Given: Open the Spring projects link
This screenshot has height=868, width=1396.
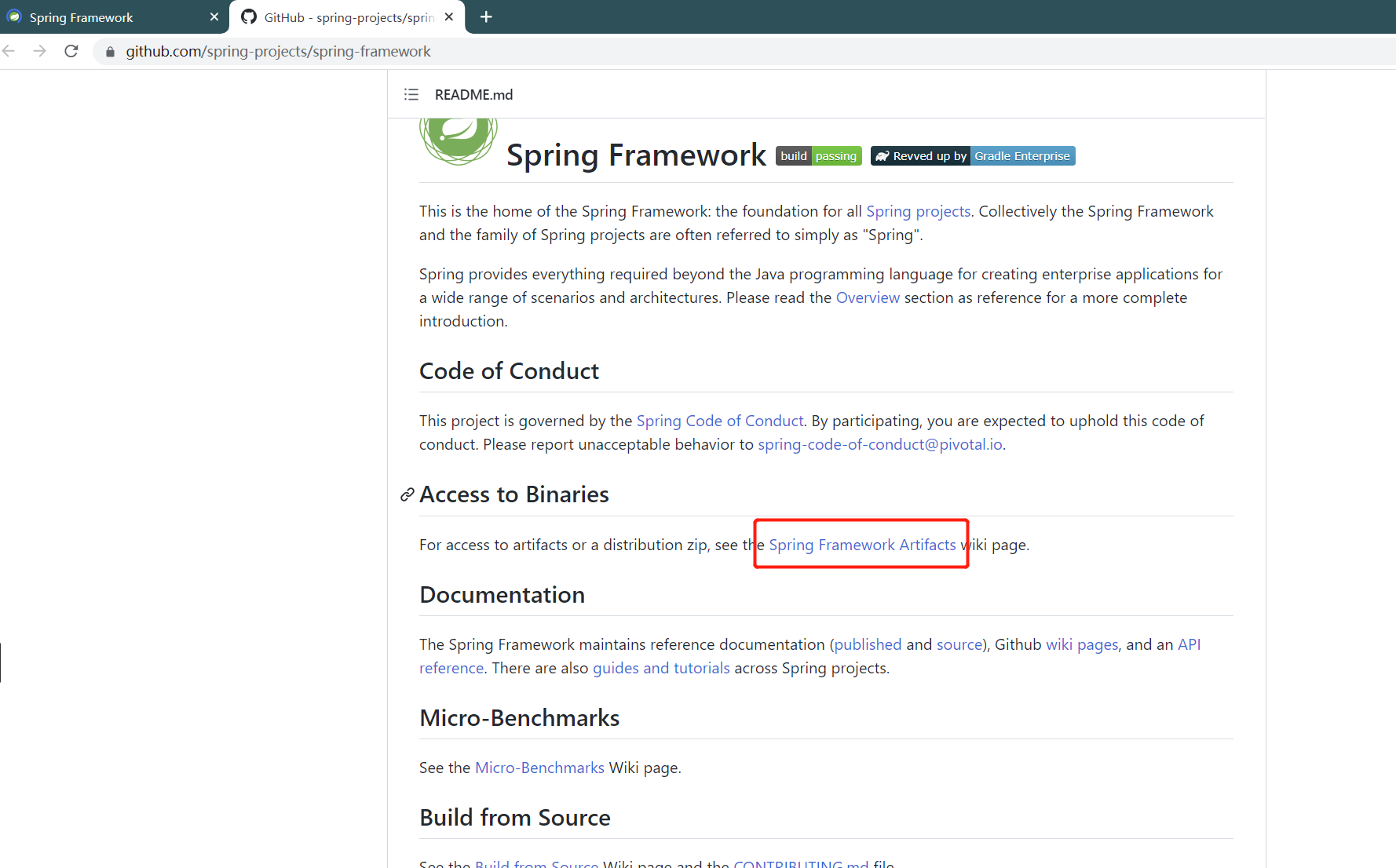Looking at the screenshot, I should tap(918, 211).
